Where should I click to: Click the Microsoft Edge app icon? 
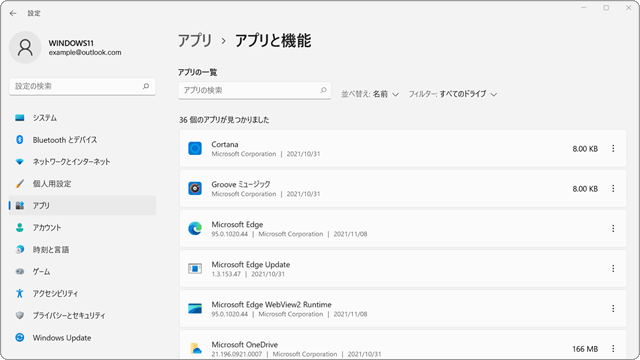[195, 229]
